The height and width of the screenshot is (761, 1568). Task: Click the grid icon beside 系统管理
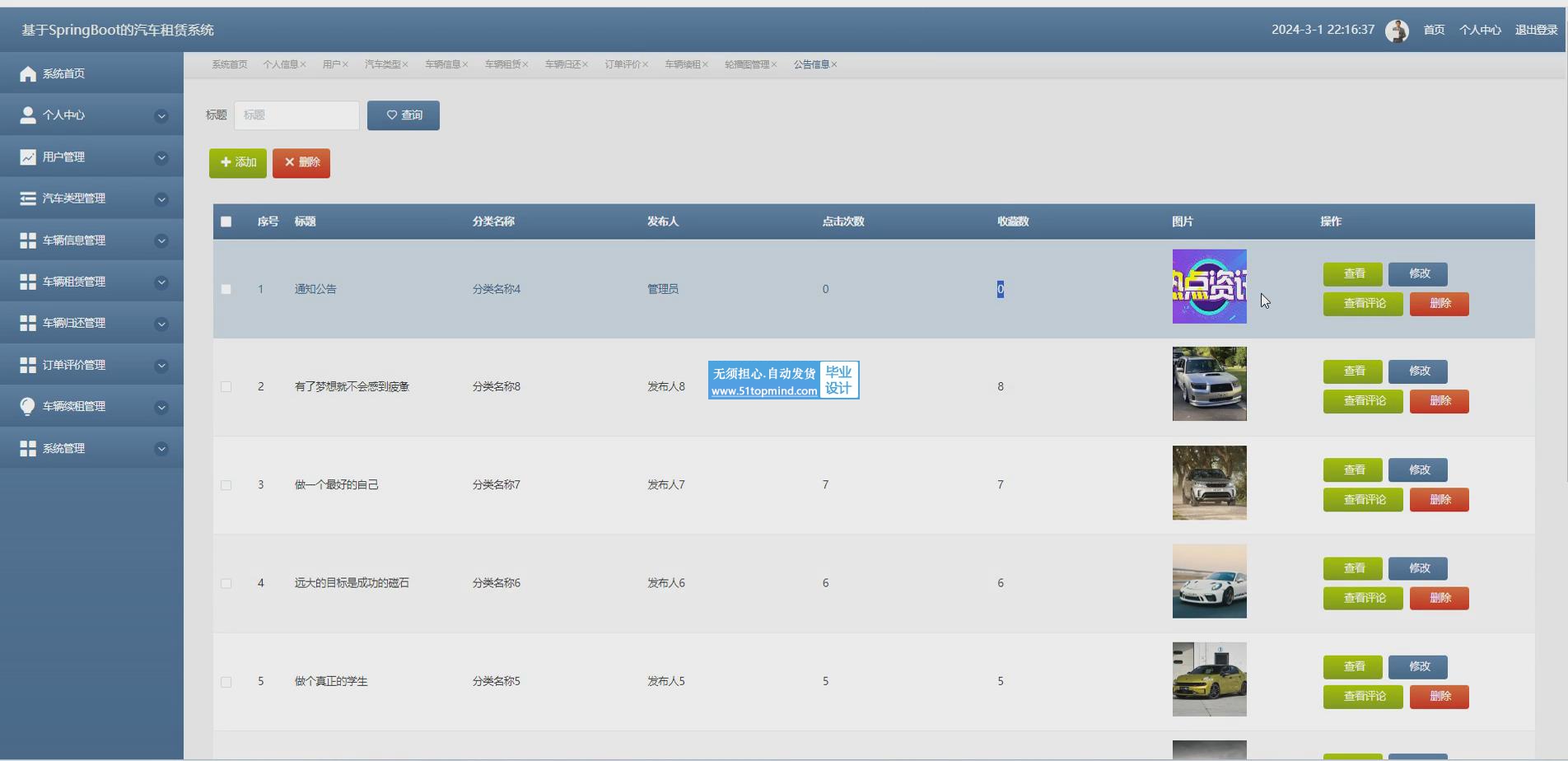[28, 448]
